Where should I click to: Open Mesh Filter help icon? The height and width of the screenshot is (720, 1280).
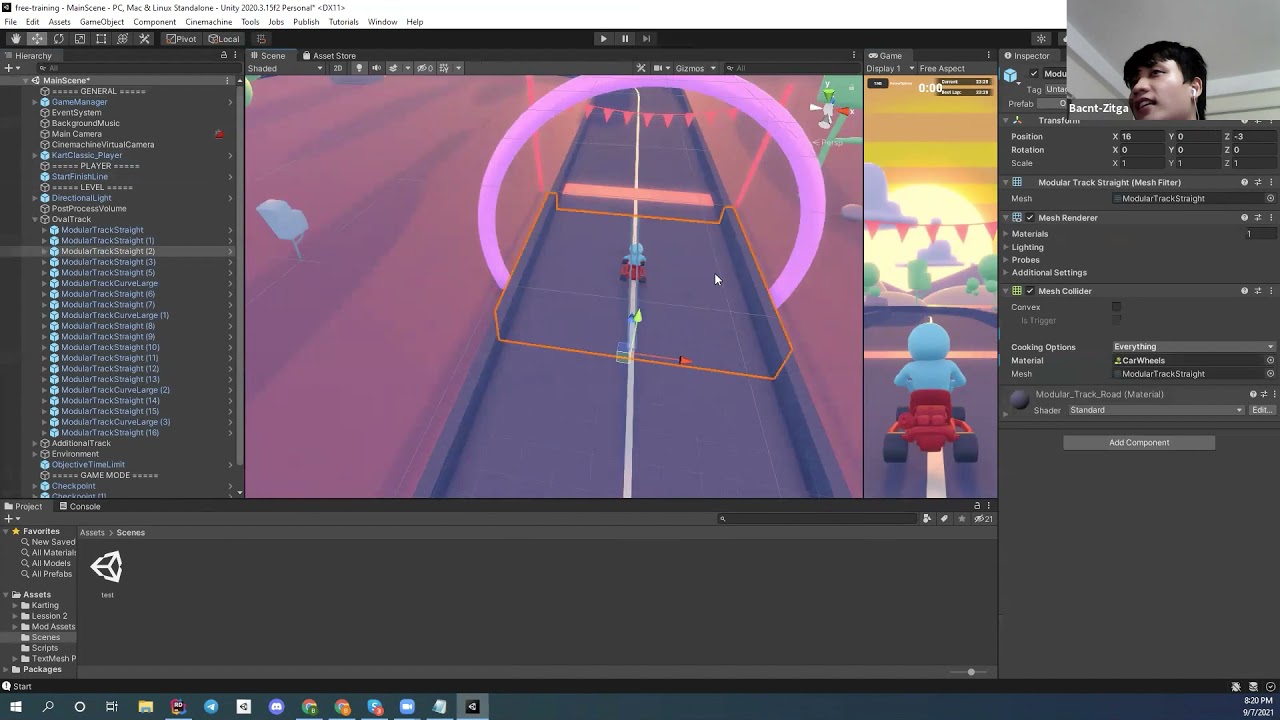(1244, 182)
